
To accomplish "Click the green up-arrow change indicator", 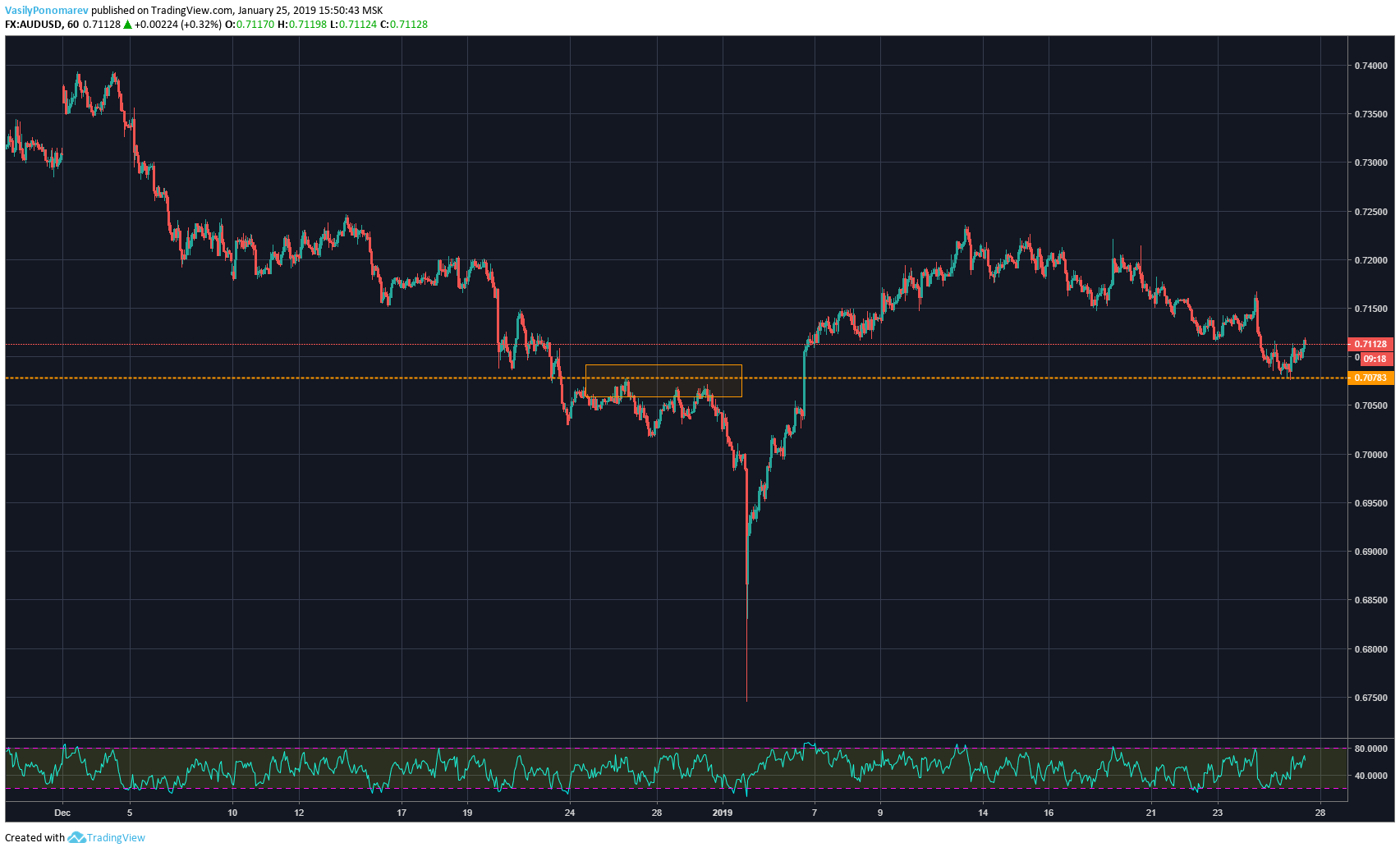I will coord(128,25).
